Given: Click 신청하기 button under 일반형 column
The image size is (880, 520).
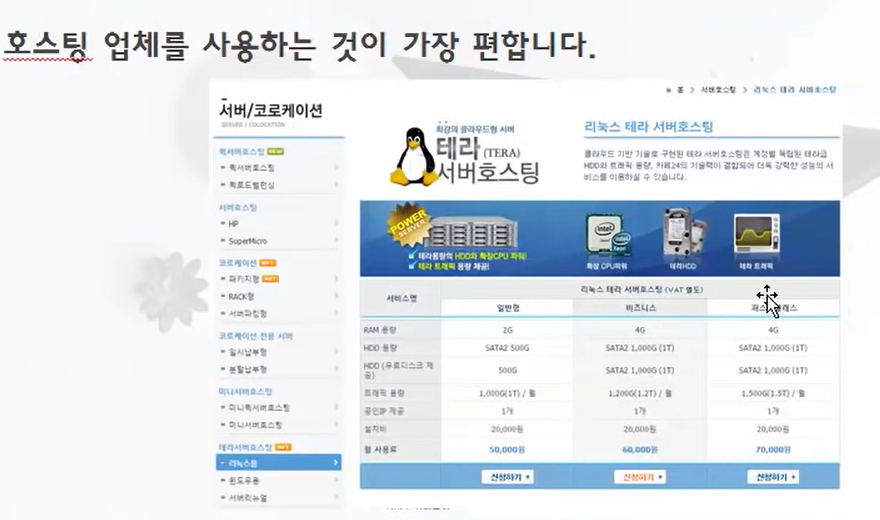Looking at the screenshot, I should (507, 477).
